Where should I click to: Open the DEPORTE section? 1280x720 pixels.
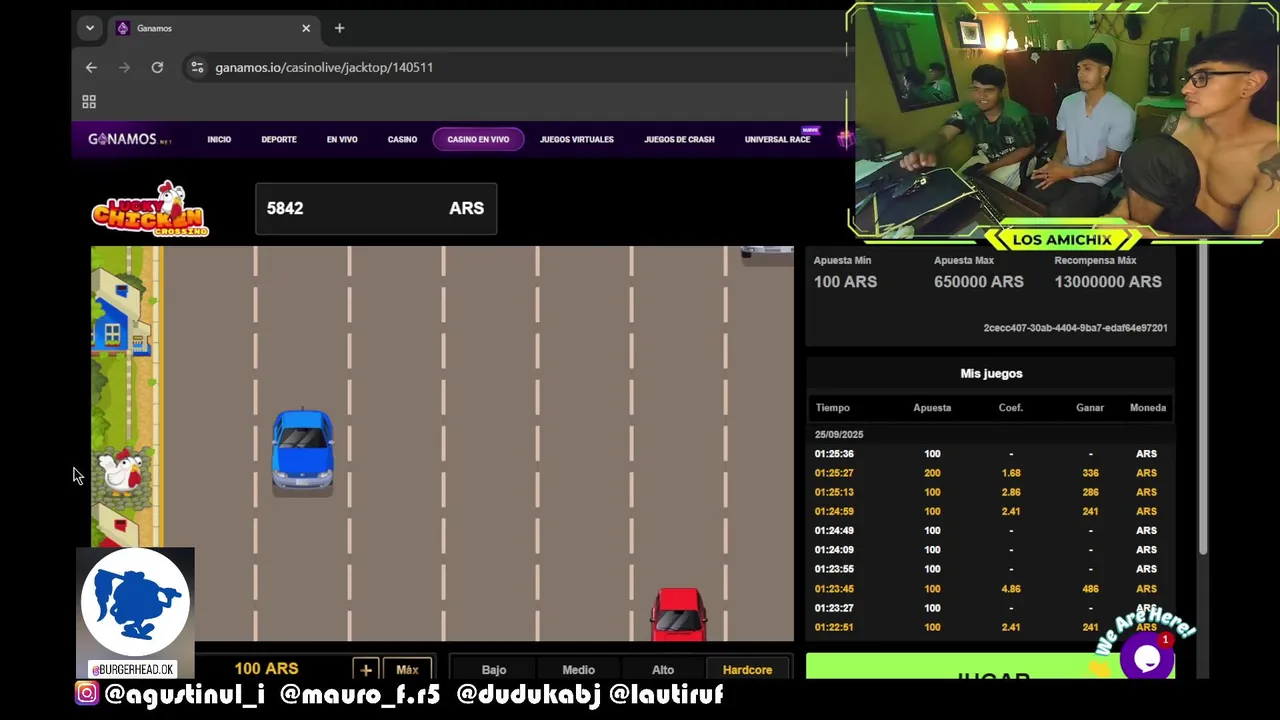279,139
